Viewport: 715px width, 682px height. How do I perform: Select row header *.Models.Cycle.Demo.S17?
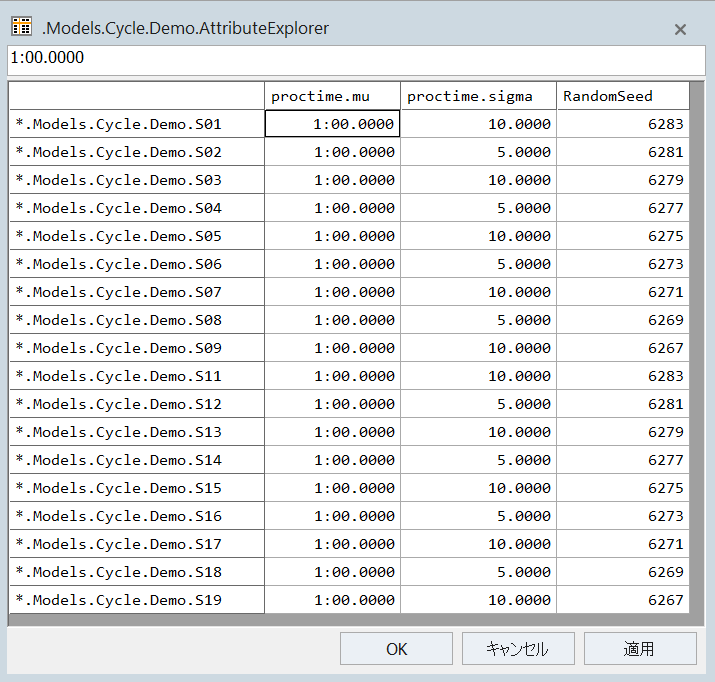(x=137, y=544)
